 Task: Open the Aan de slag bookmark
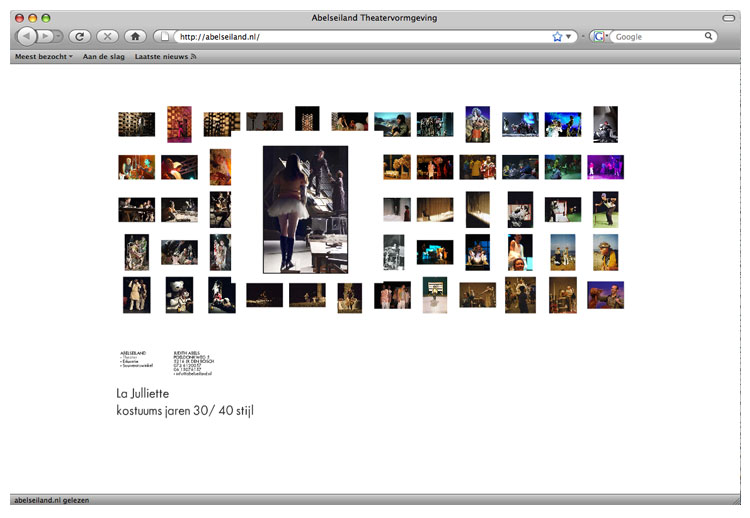103,57
